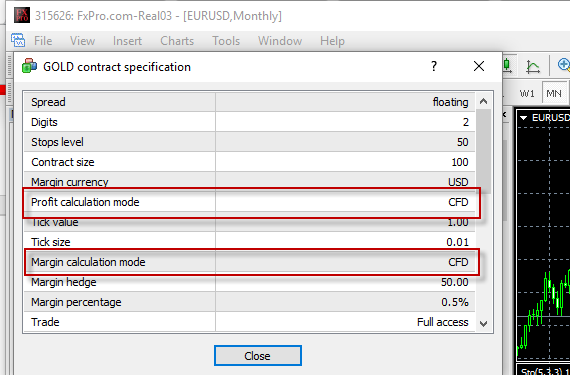Switch to the MN timeframe
This screenshot has width=570, height=375.
point(554,93)
